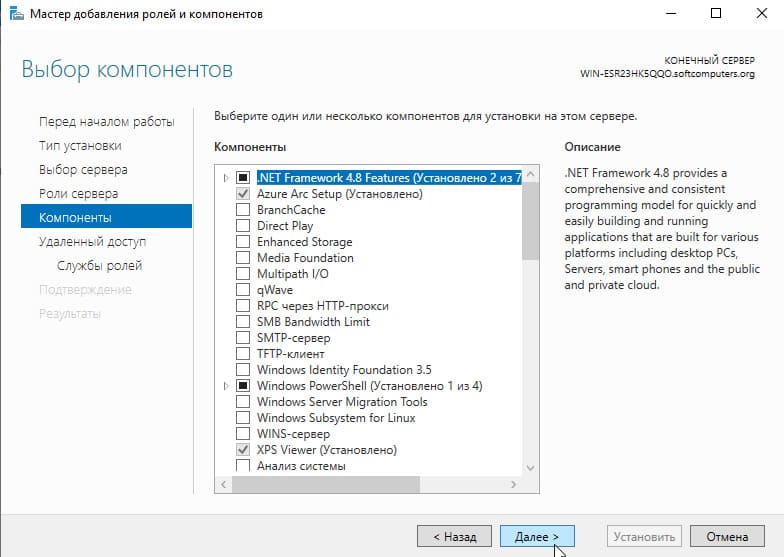Image resolution: width=784 pixels, height=557 pixels.
Task: Select the Media Foundation label
Action: pos(305,258)
